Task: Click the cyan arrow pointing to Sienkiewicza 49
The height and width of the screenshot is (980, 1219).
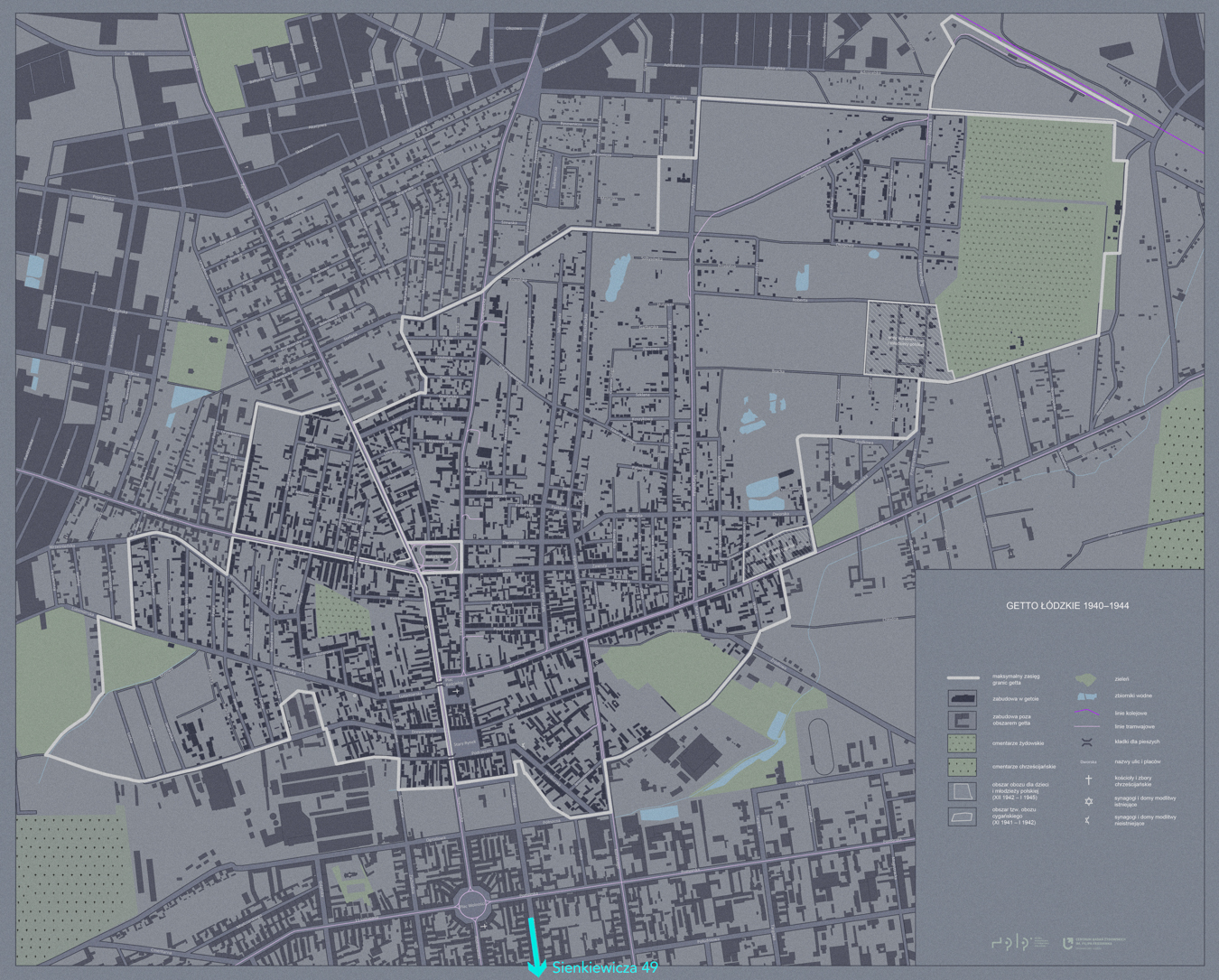Action: pyautogui.click(x=536, y=948)
